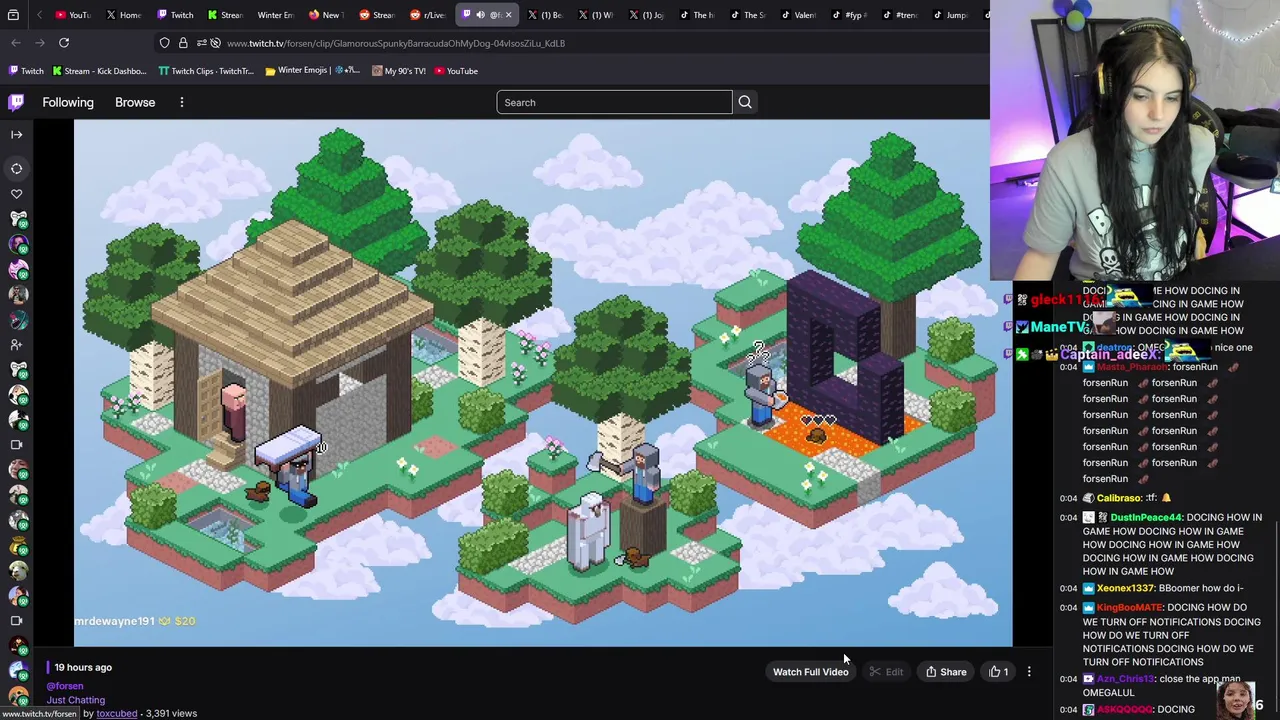
Task: Click the 19 hours ago timestamp
Action: (x=83, y=667)
